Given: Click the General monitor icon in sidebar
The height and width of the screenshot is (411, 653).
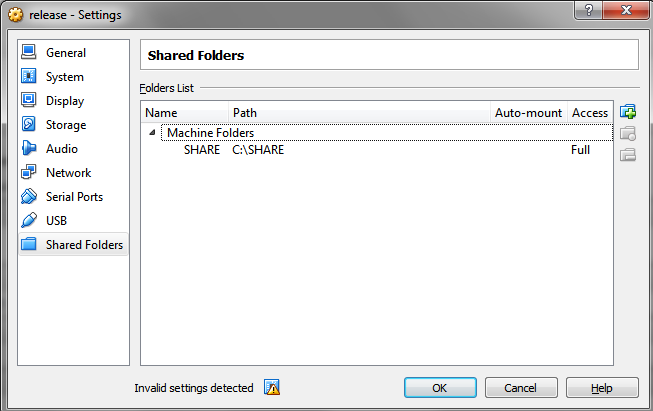Looking at the screenshot, I should click(29, 52).
